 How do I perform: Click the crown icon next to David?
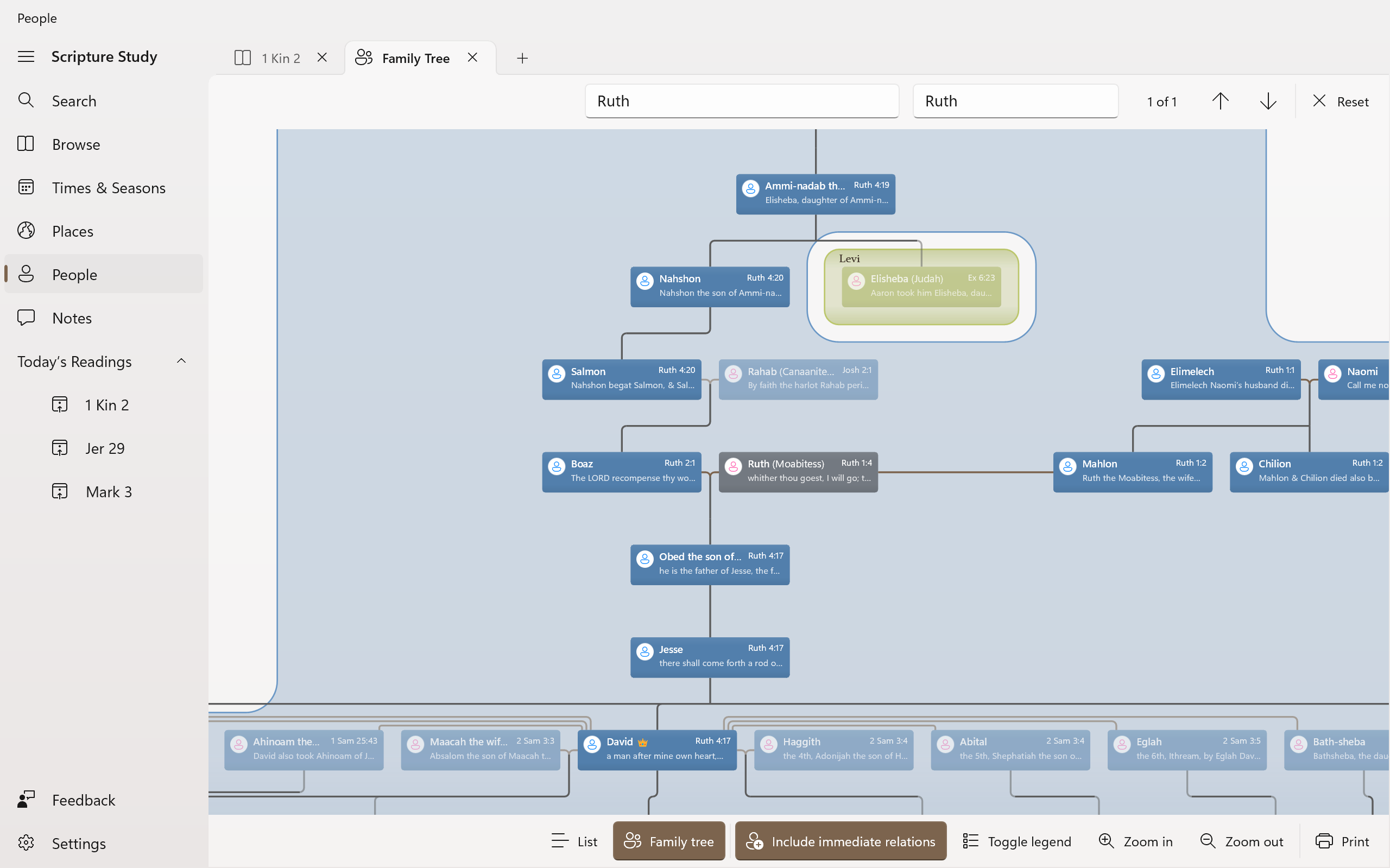(643, 742)
